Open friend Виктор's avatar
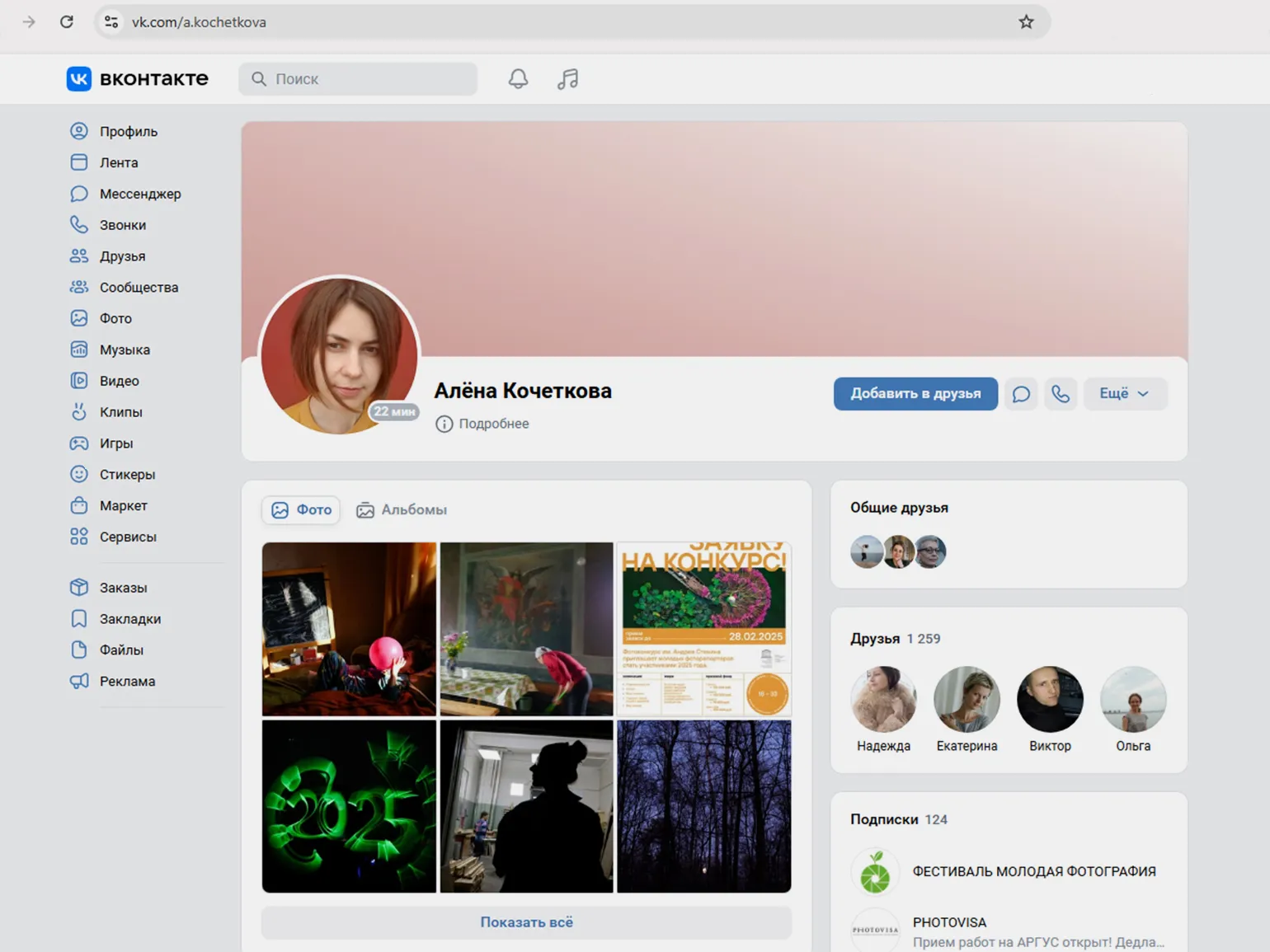 [x=1050, y=700]
